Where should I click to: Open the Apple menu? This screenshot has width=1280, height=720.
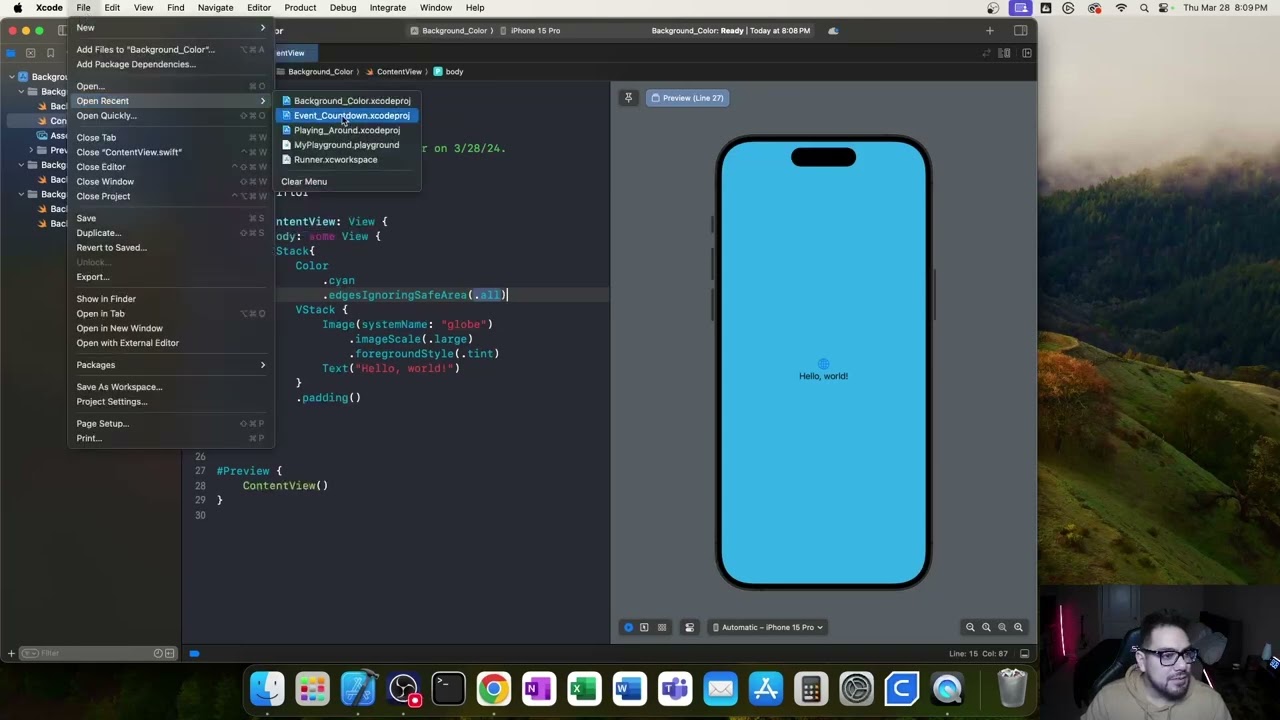pos(18,8)
